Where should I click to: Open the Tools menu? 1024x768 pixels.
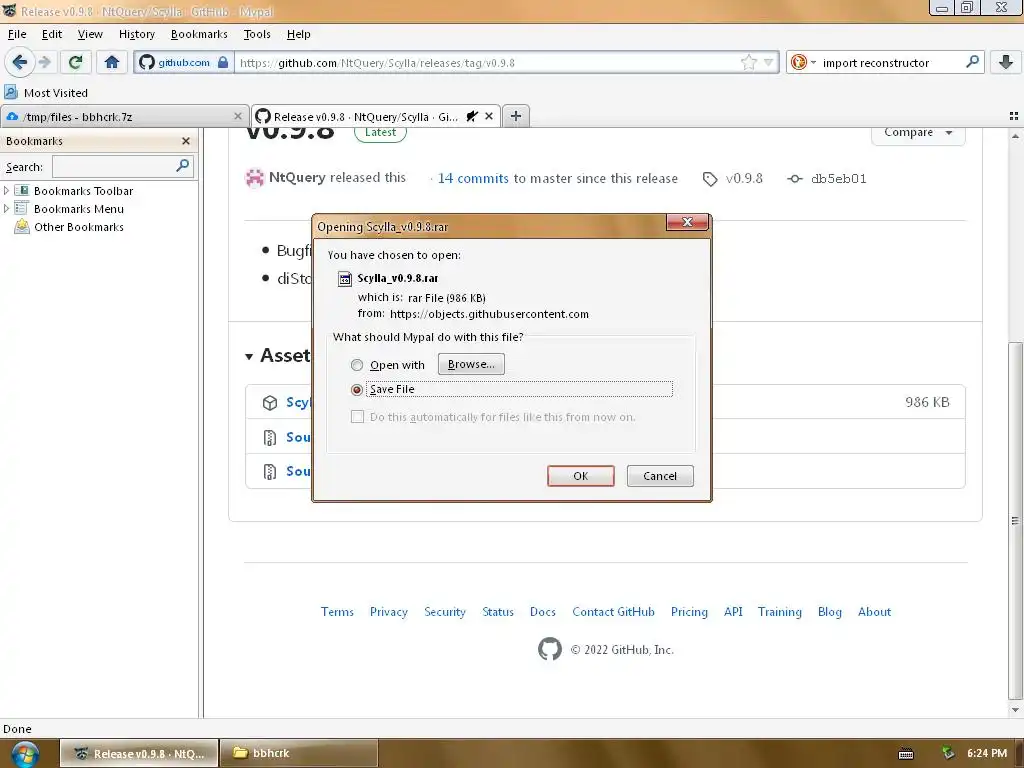[x=257, y=34]
